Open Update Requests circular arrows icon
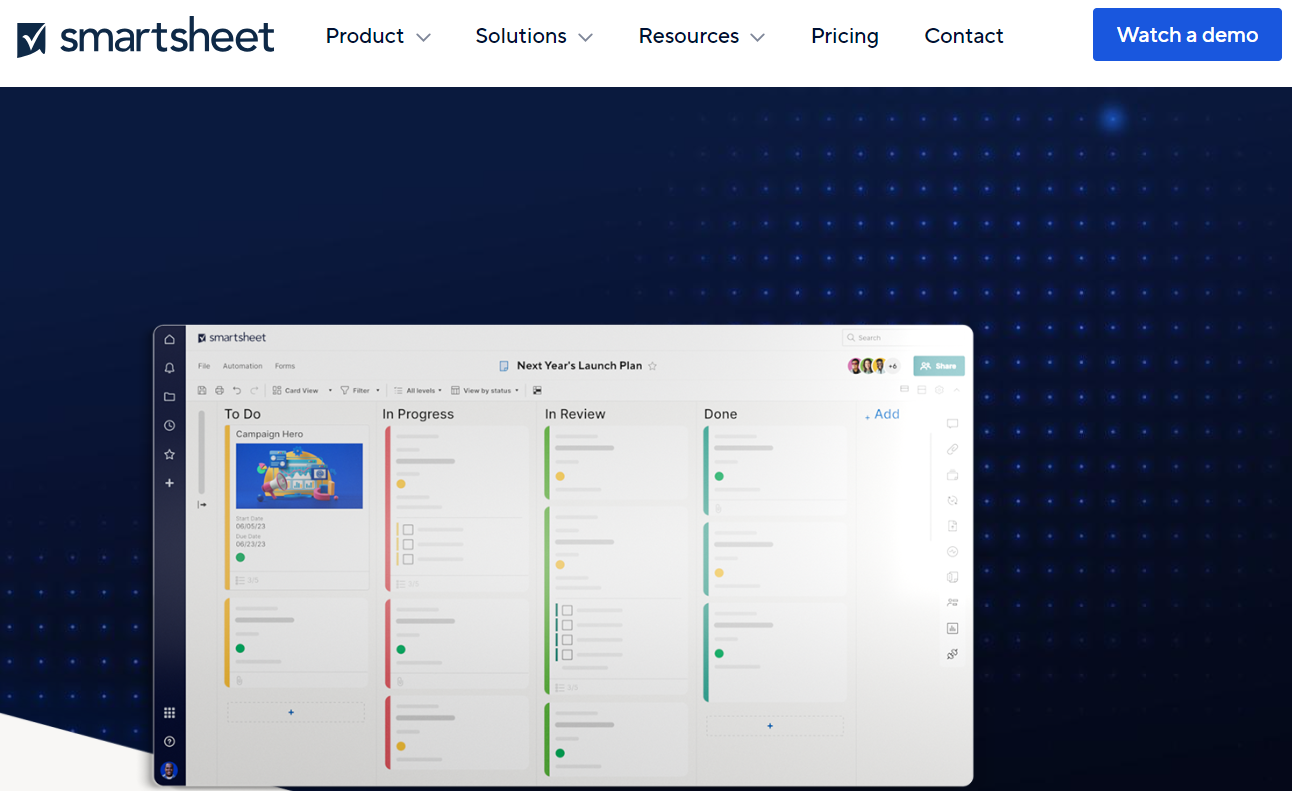This screenshot has width=1292, height=791. [952, 500]
